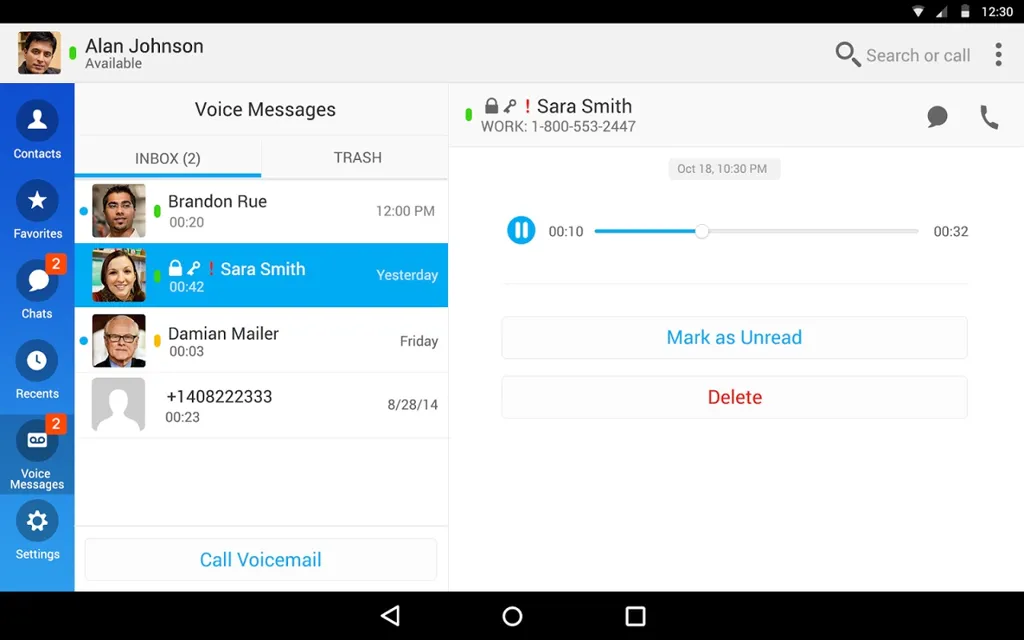Viewport: 1024px width, 640px height.
Task: Select the INBOX (2) tab
Action: tap(168, 158)
